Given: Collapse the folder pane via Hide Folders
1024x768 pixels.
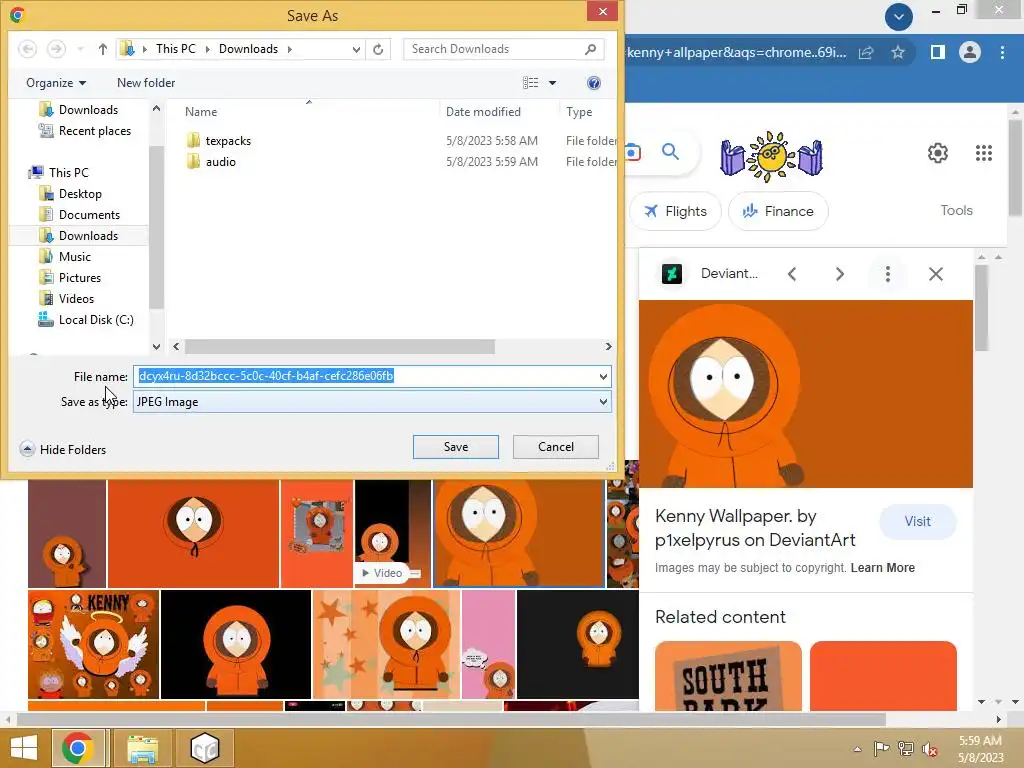Looking at the screenshot, I should pyautogui.click(x=63, y=449).
